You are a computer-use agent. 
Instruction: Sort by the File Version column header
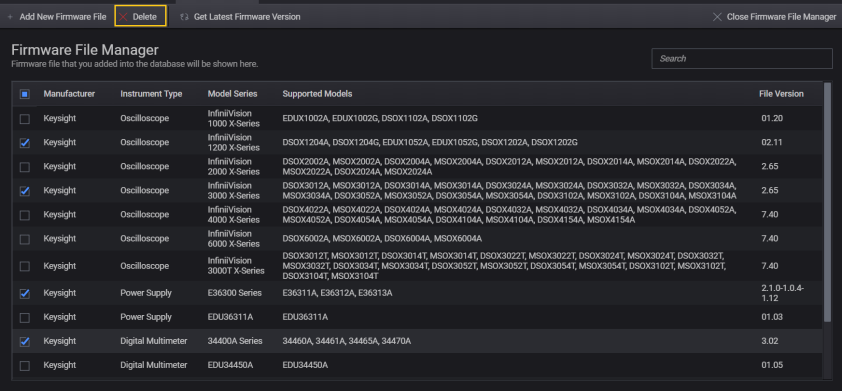pyautogui.click(x=781, y=93)
